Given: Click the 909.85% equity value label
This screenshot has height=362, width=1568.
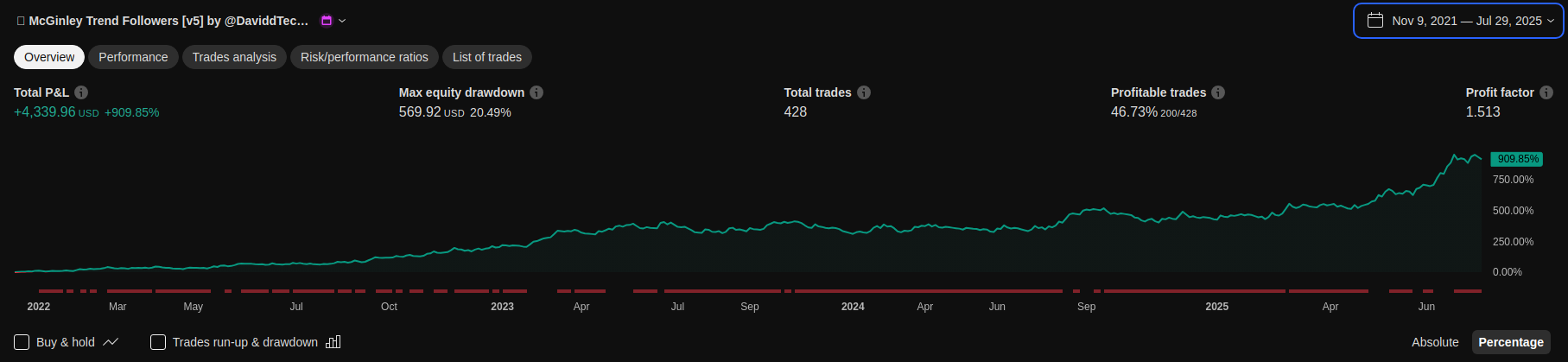Looking at the screenshot, I should tap(1518, 159).
